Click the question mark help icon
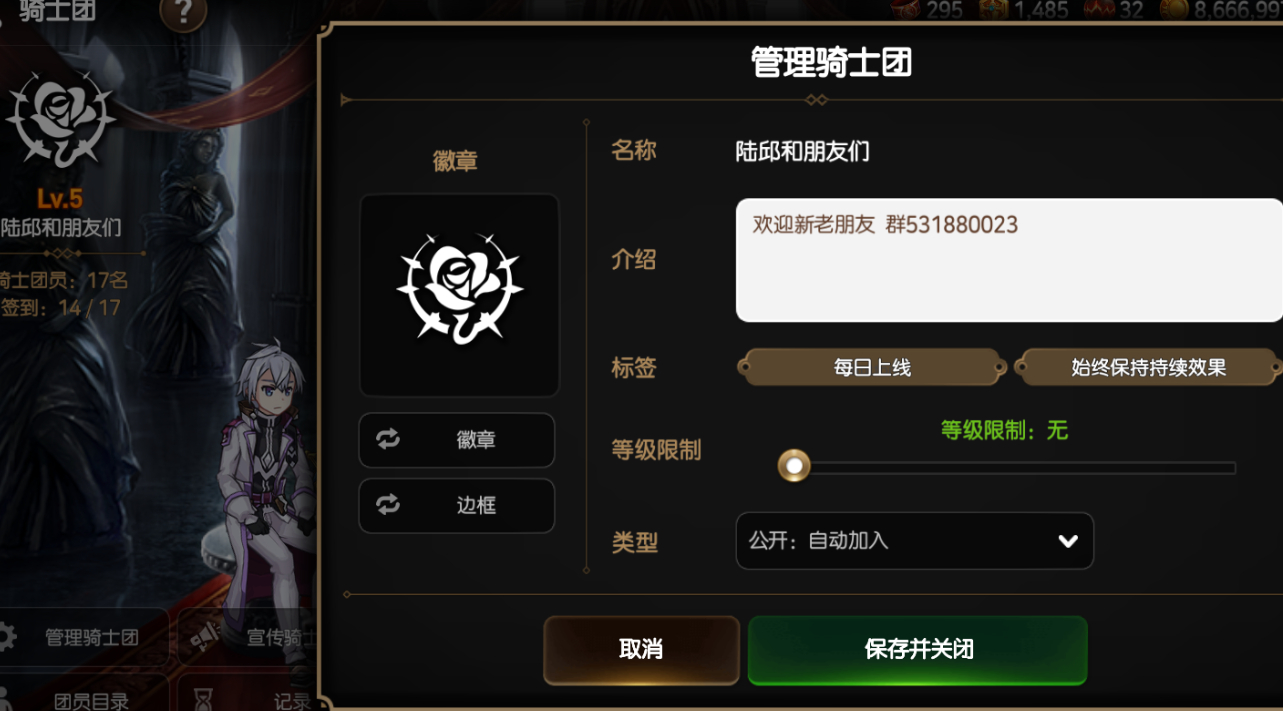Screen dimensions: 1283x711 (183, 12)
